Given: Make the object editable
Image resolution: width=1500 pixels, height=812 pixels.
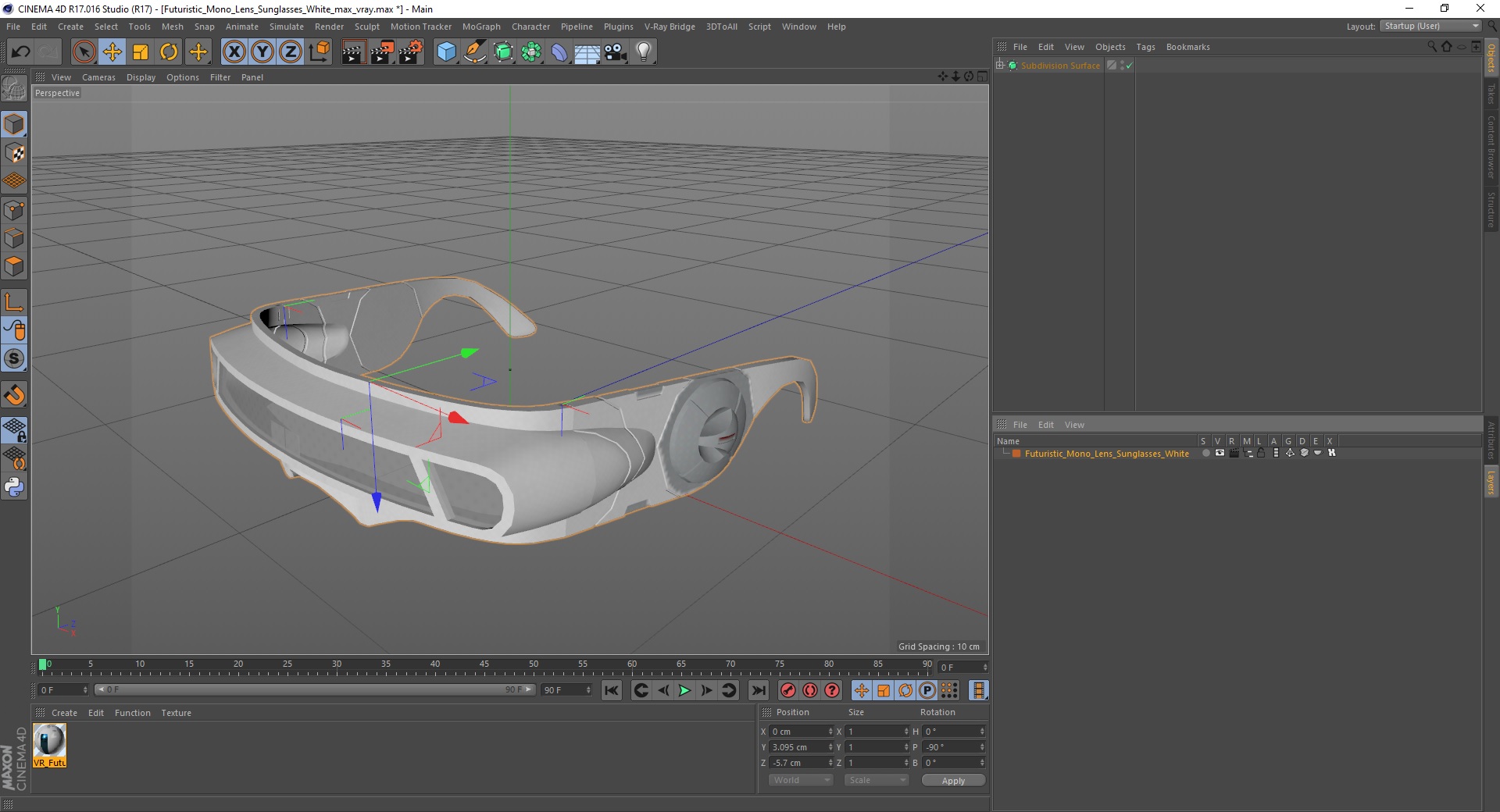Looking at the screenshot, I should coord(14,89).
